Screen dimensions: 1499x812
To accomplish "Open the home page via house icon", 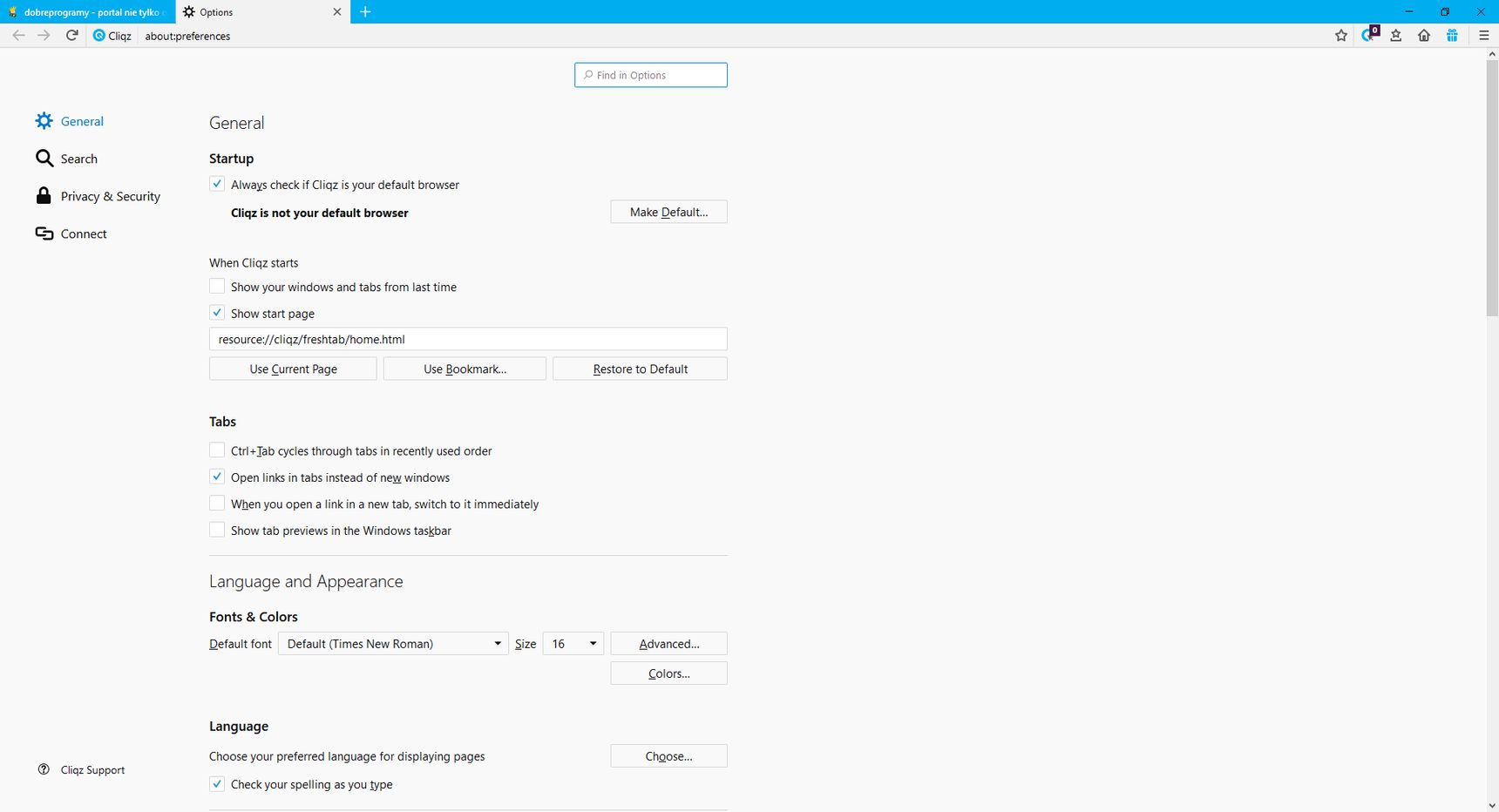I will point(1424,36).
